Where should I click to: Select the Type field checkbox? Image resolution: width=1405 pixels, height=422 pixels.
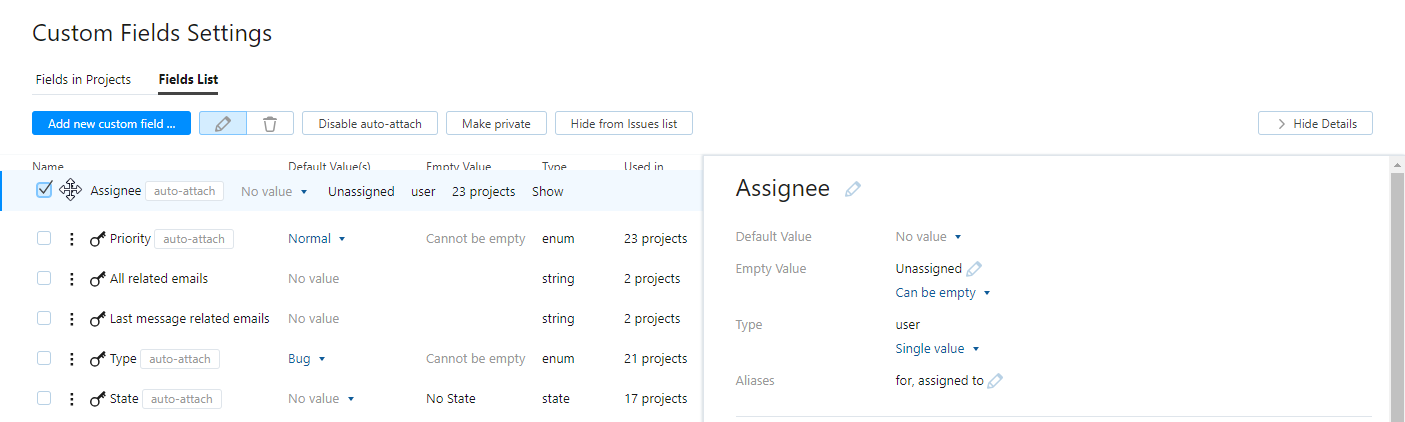[x=44, y=358]
